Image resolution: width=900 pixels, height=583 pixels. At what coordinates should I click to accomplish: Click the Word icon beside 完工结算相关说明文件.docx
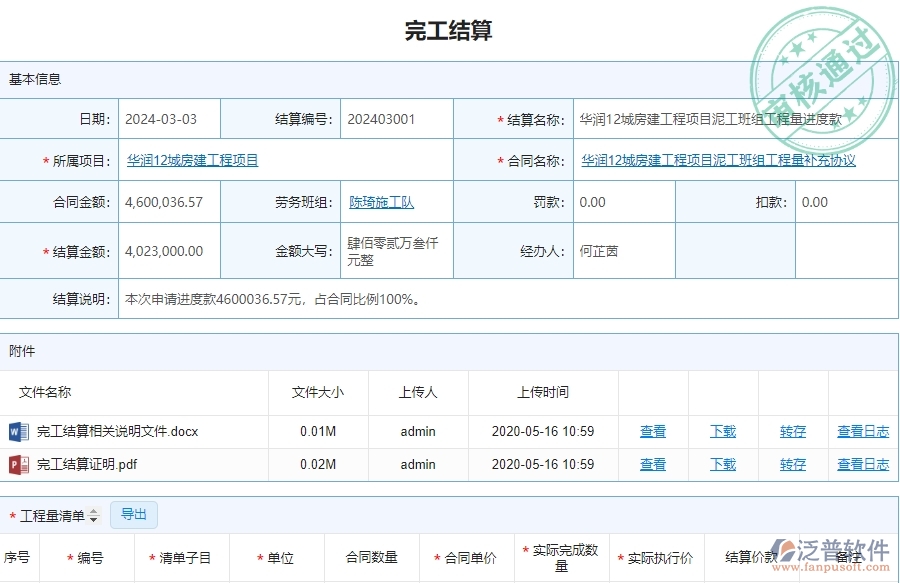click(x=18, y=432)
